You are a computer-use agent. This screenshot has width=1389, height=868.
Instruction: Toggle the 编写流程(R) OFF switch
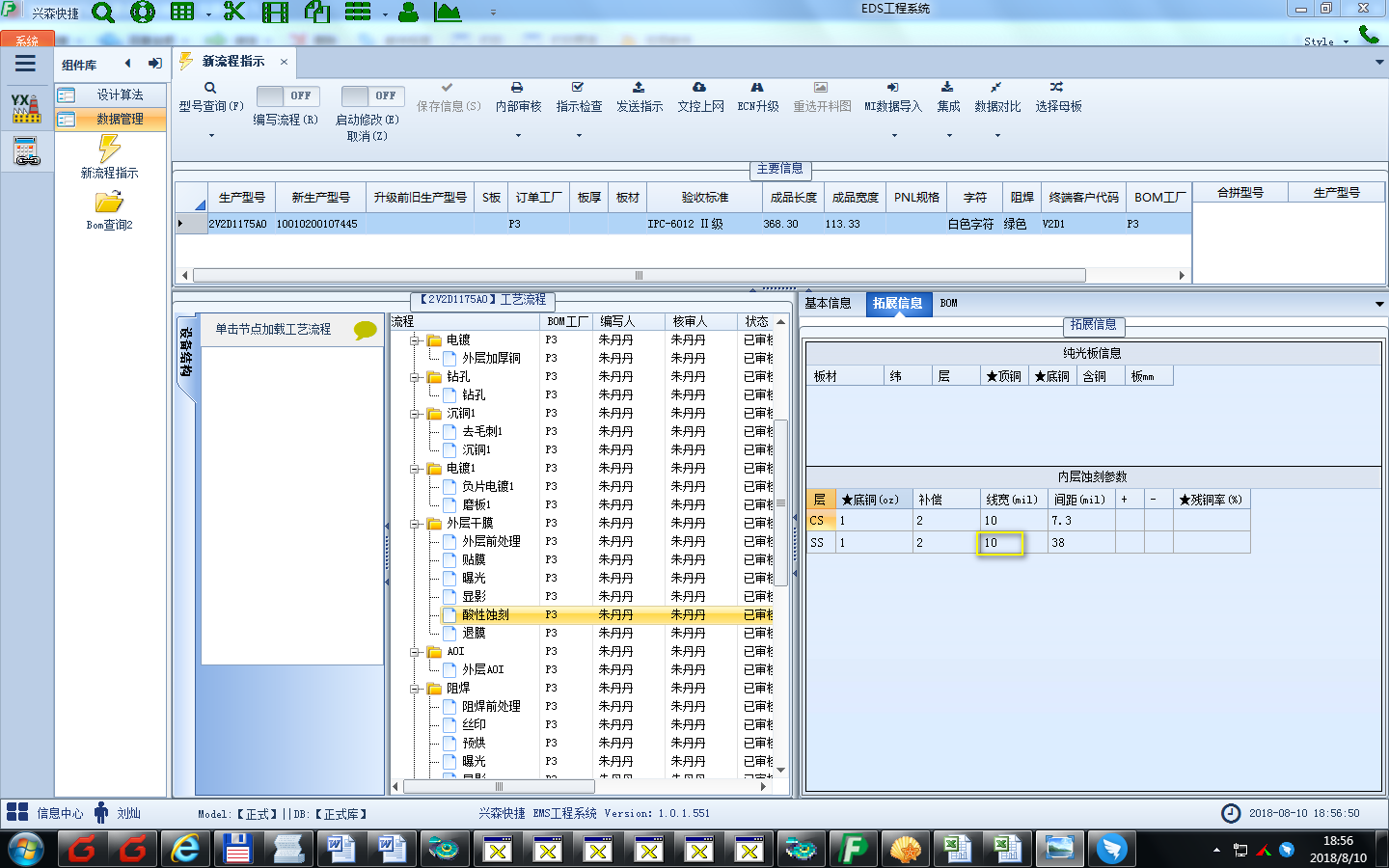[288, 95]
